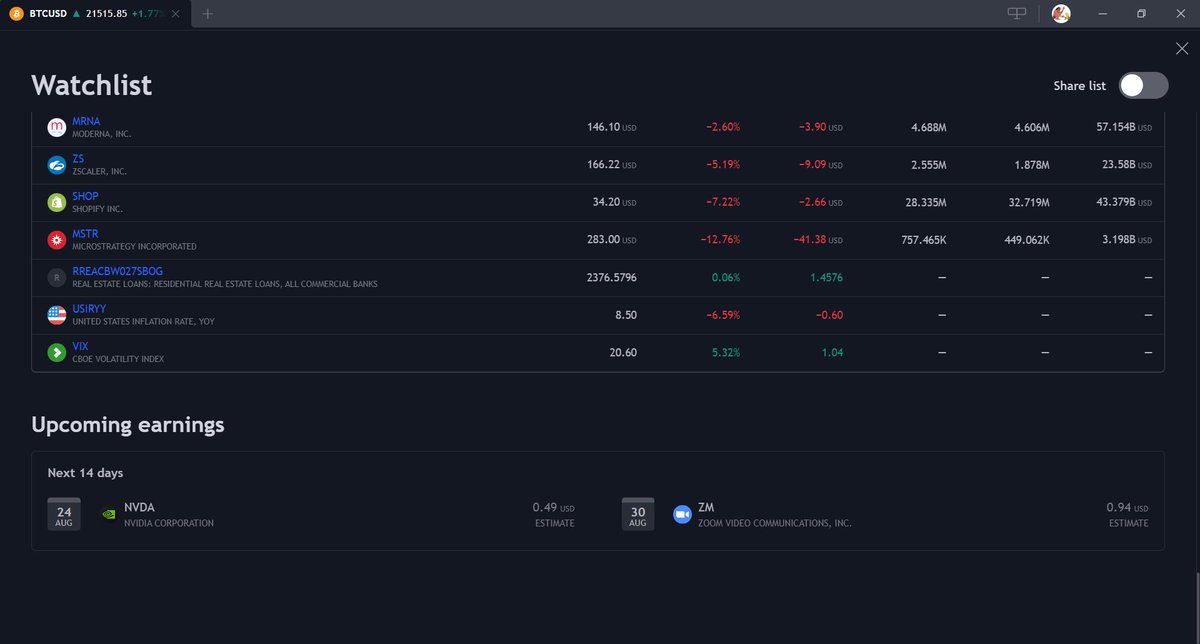Click RREACBW027SBOG value 2376.5796

pyautogui.click(x=611, y=277)
